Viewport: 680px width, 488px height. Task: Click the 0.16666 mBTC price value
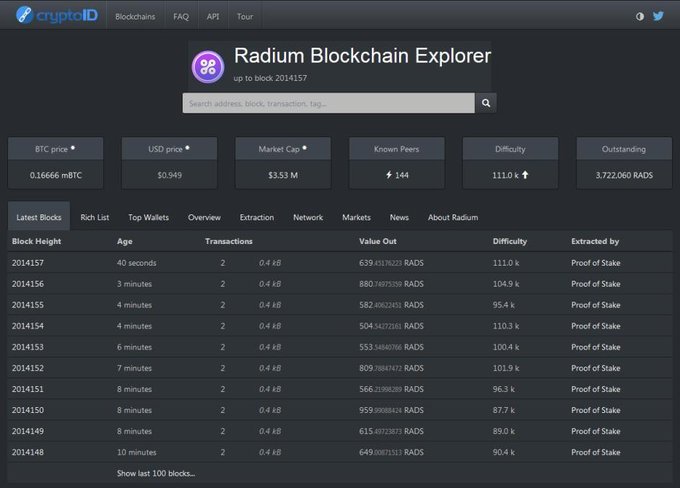click(56, 175)
